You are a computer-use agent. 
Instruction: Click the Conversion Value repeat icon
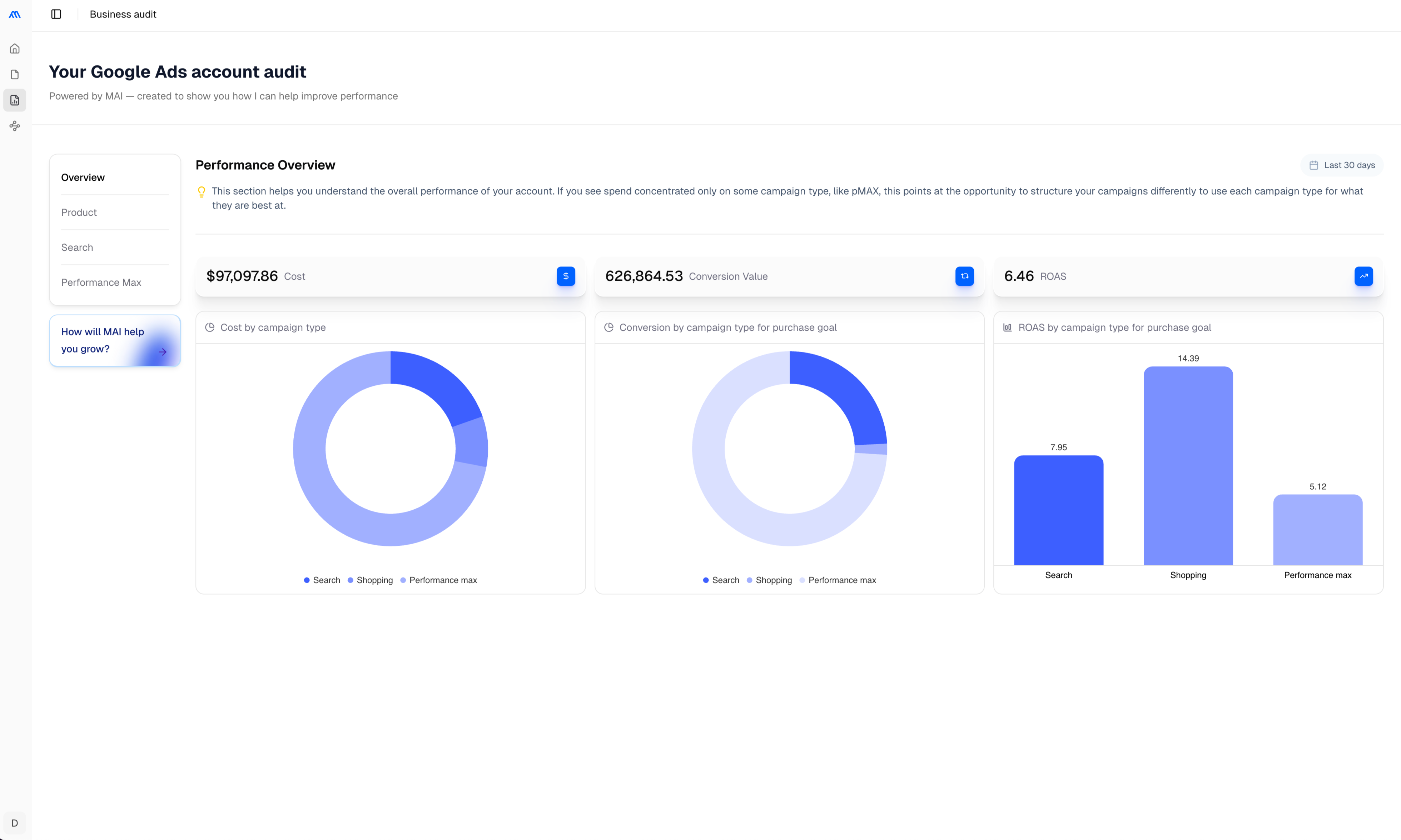pos(964,276)
